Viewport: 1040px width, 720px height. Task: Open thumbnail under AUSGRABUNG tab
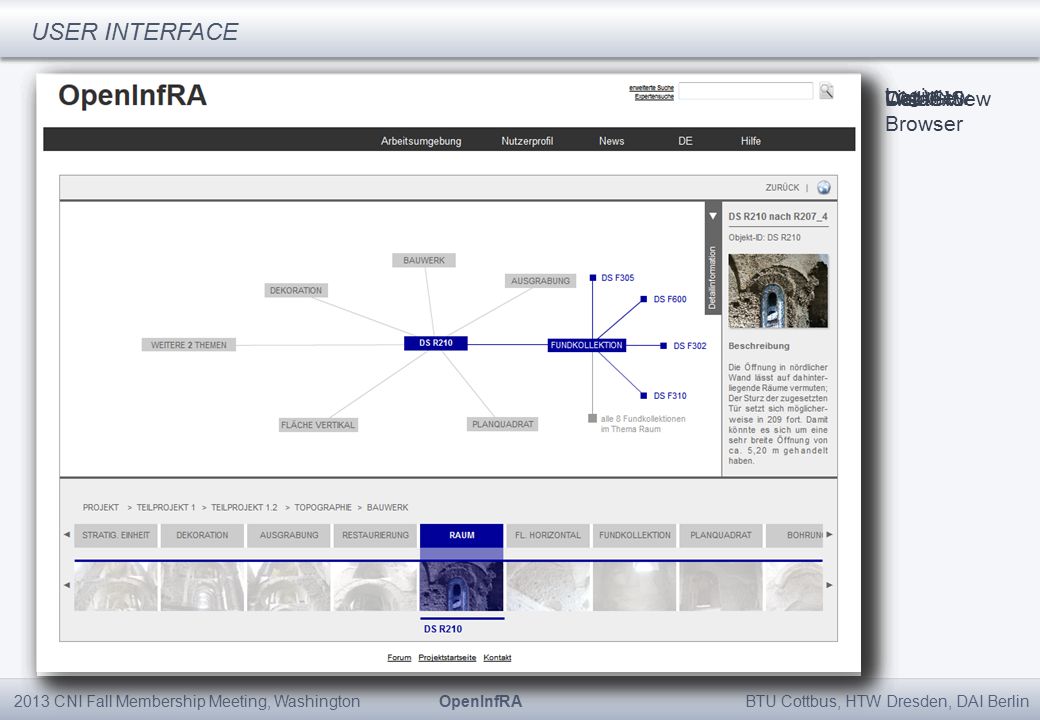tap(289, 587)
